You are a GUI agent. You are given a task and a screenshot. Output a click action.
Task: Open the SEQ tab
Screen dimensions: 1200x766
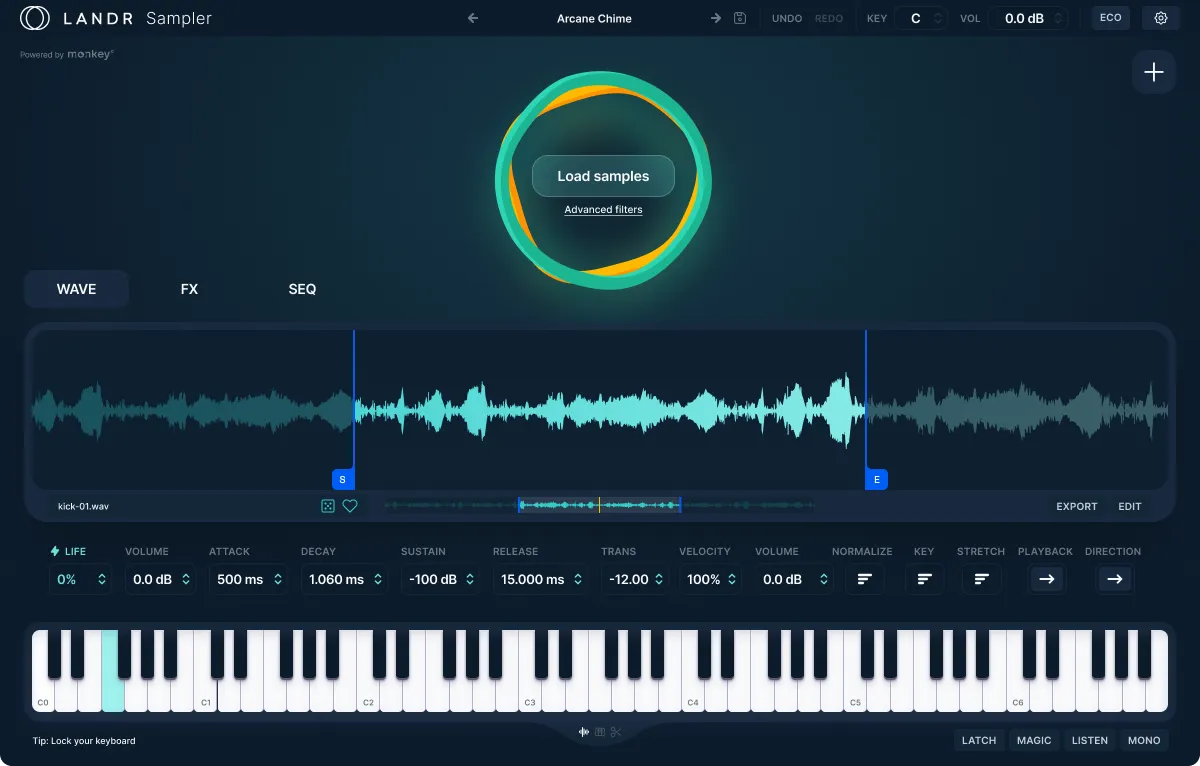pyautogui.click(x=302, y=289)
